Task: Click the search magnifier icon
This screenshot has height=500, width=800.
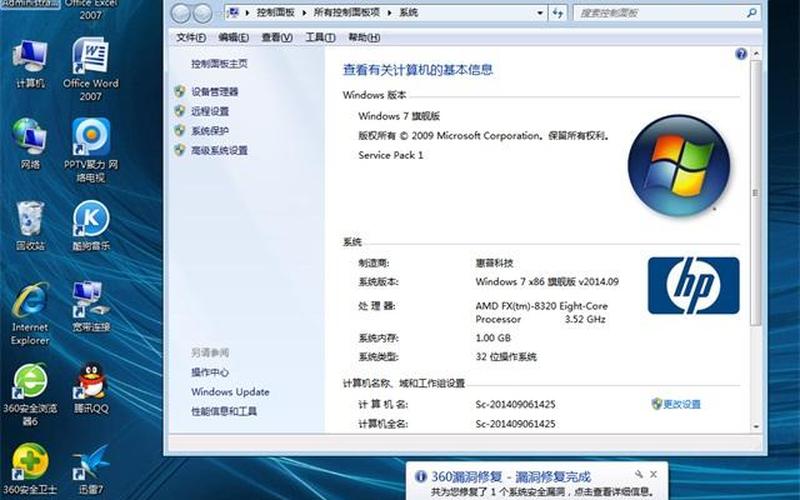Action: 751,13
